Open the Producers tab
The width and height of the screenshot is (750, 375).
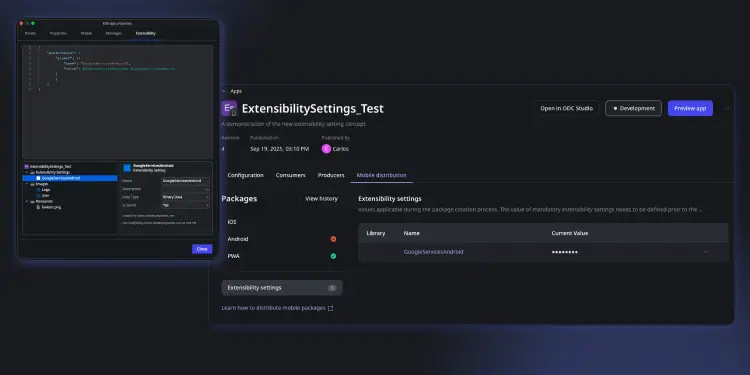tap(331, 175)
